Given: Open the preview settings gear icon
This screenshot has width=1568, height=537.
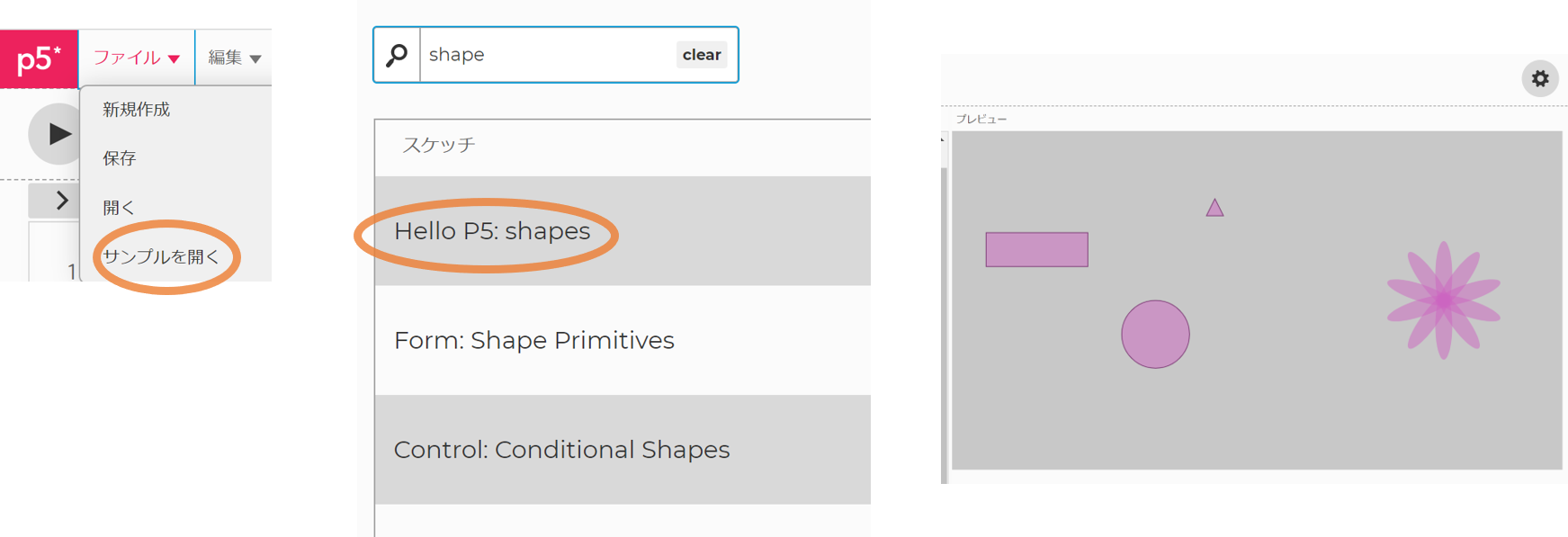Looking at the screenshot, I should [1540, 79].
